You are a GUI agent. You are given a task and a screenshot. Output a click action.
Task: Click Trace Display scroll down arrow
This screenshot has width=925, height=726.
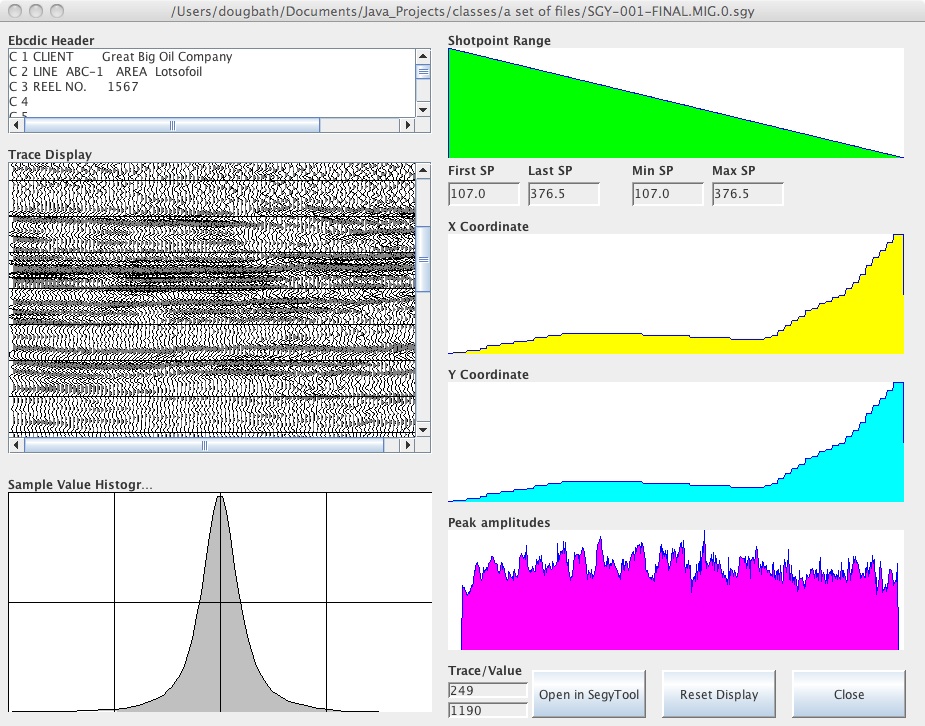tap(422, 429)
